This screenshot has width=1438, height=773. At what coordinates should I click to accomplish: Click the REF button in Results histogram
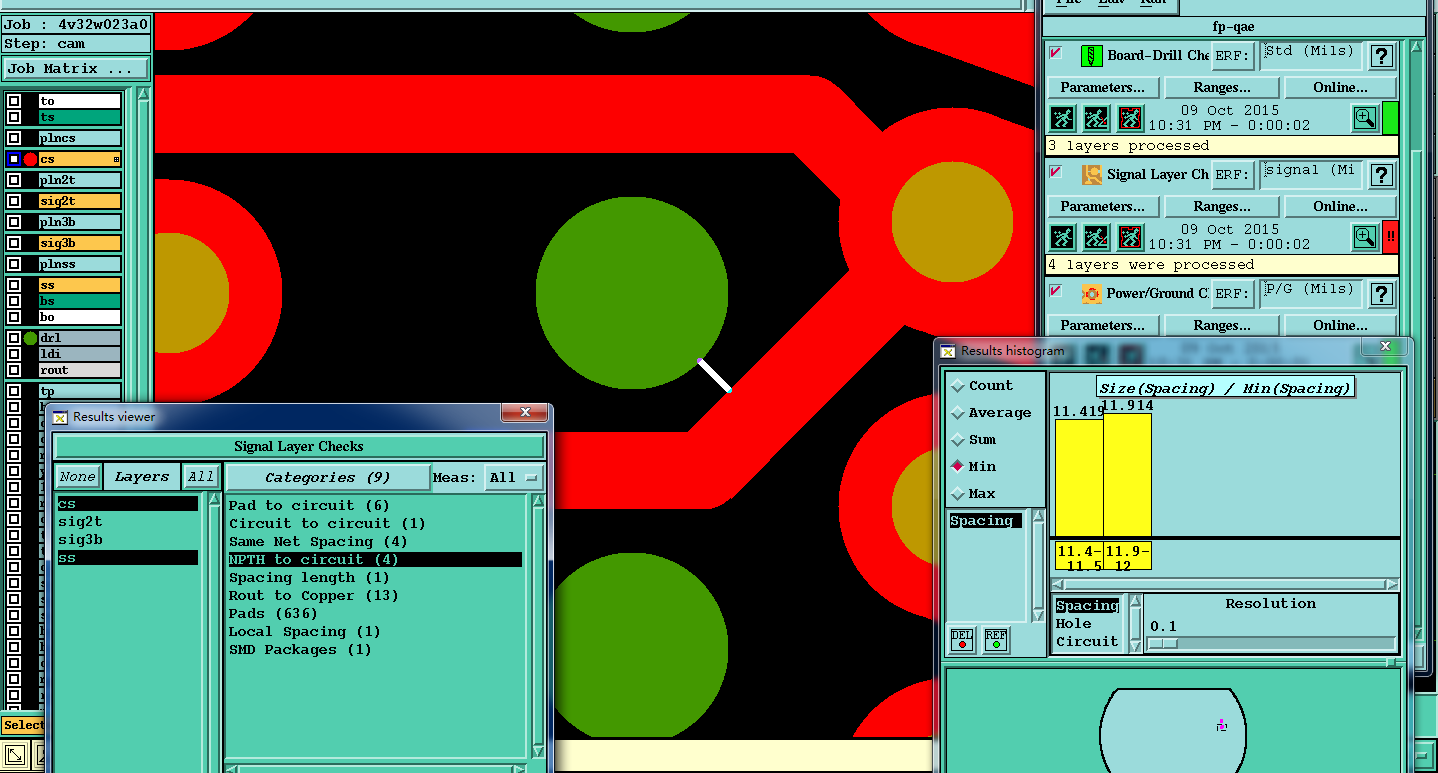(x=995, y=639)
